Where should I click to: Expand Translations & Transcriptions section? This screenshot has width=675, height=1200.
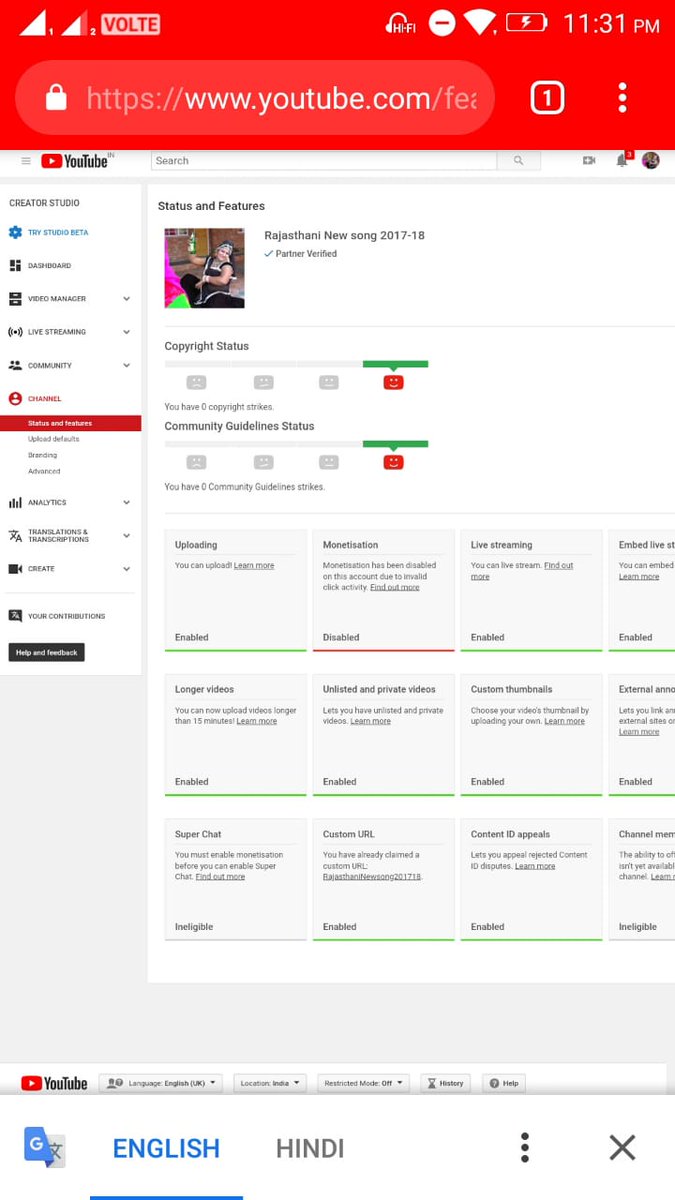click(x=126, y=536)
